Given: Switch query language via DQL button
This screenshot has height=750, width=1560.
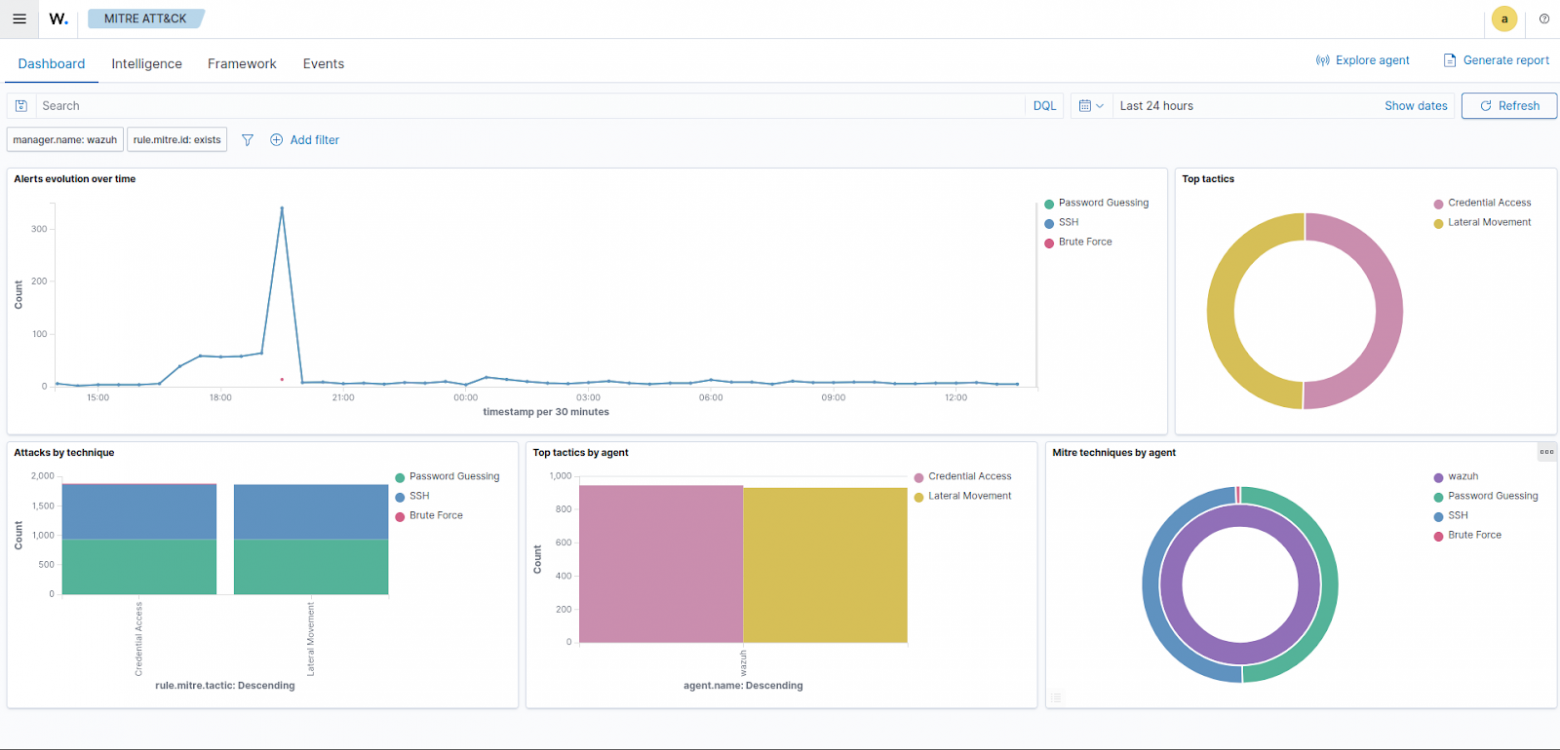Looking at the screenshot, I should pos(1044,106).
